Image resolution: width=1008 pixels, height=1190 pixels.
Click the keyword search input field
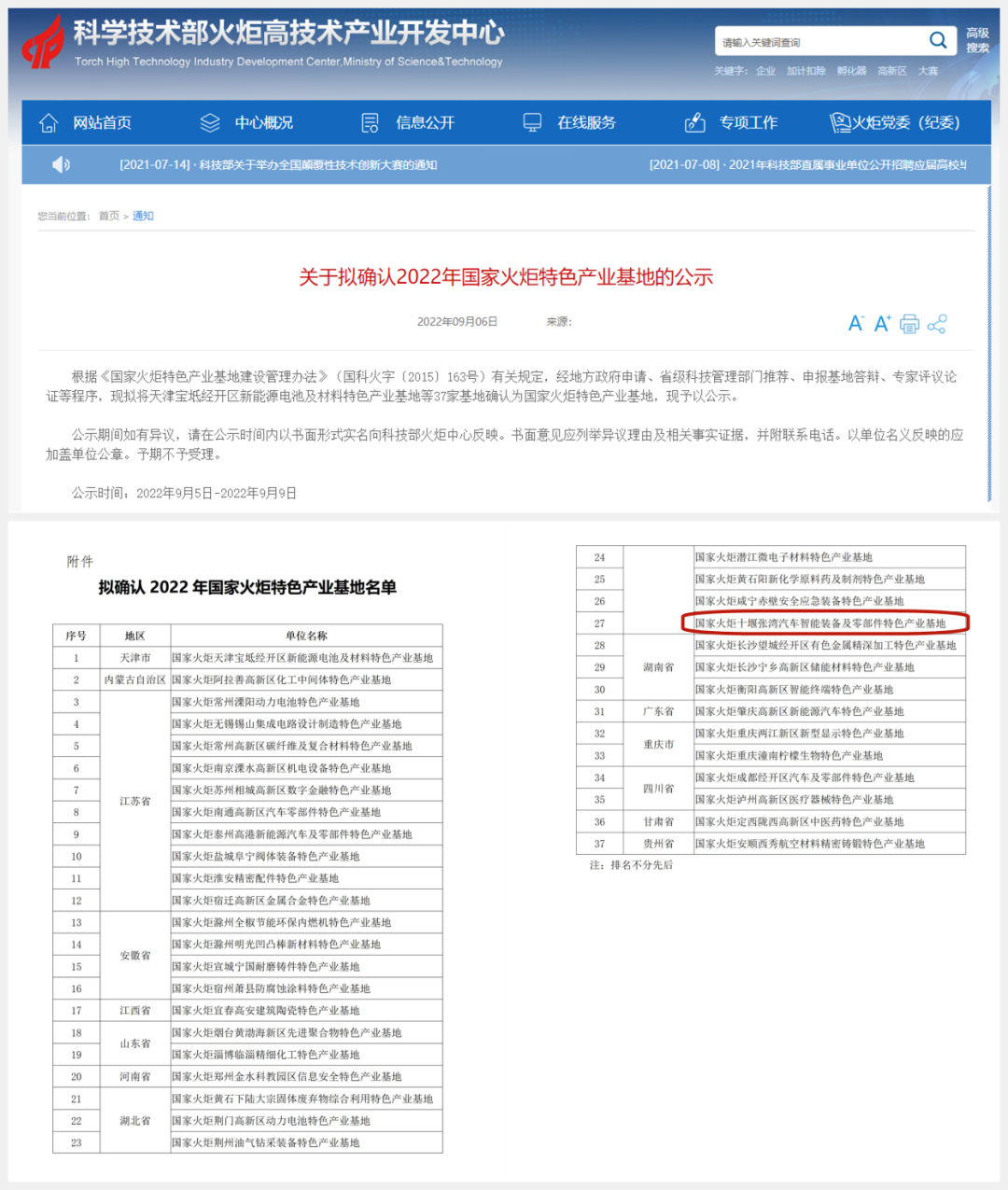point(820,42)
